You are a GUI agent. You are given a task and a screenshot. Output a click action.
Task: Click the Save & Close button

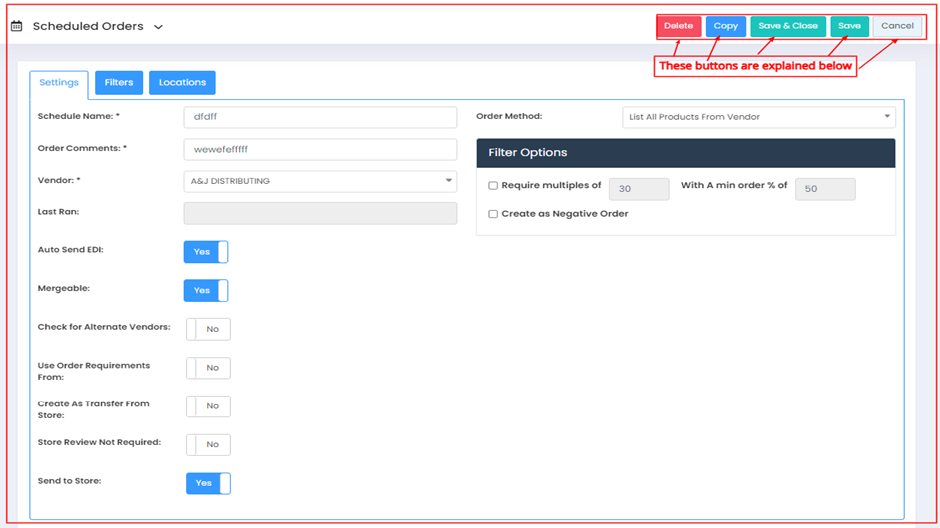[x=787, y=26]
